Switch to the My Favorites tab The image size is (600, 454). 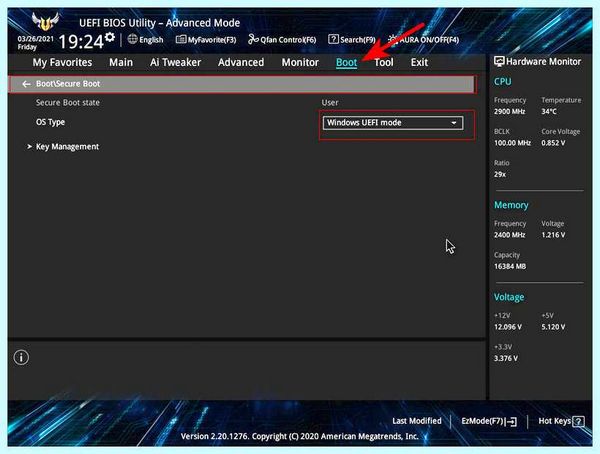(x=62, y=62)
